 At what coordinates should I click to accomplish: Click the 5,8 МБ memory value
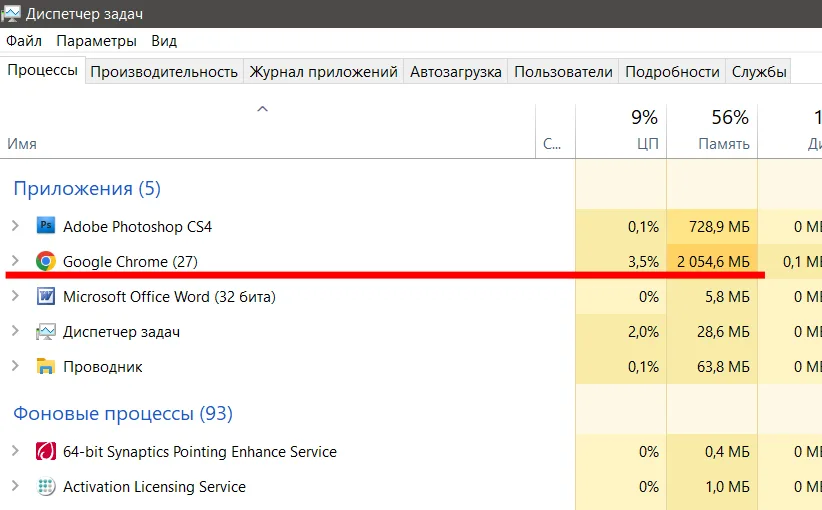pyautogui.click(x=727, y=297)
